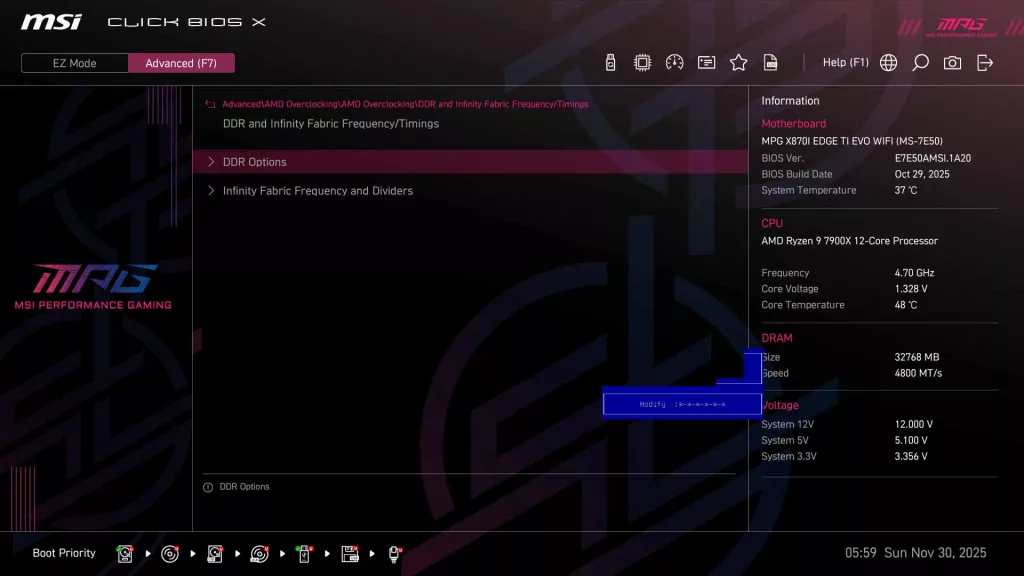Select the Advanced (F7) tab
1024x576 pixels.
click(181, 62)
